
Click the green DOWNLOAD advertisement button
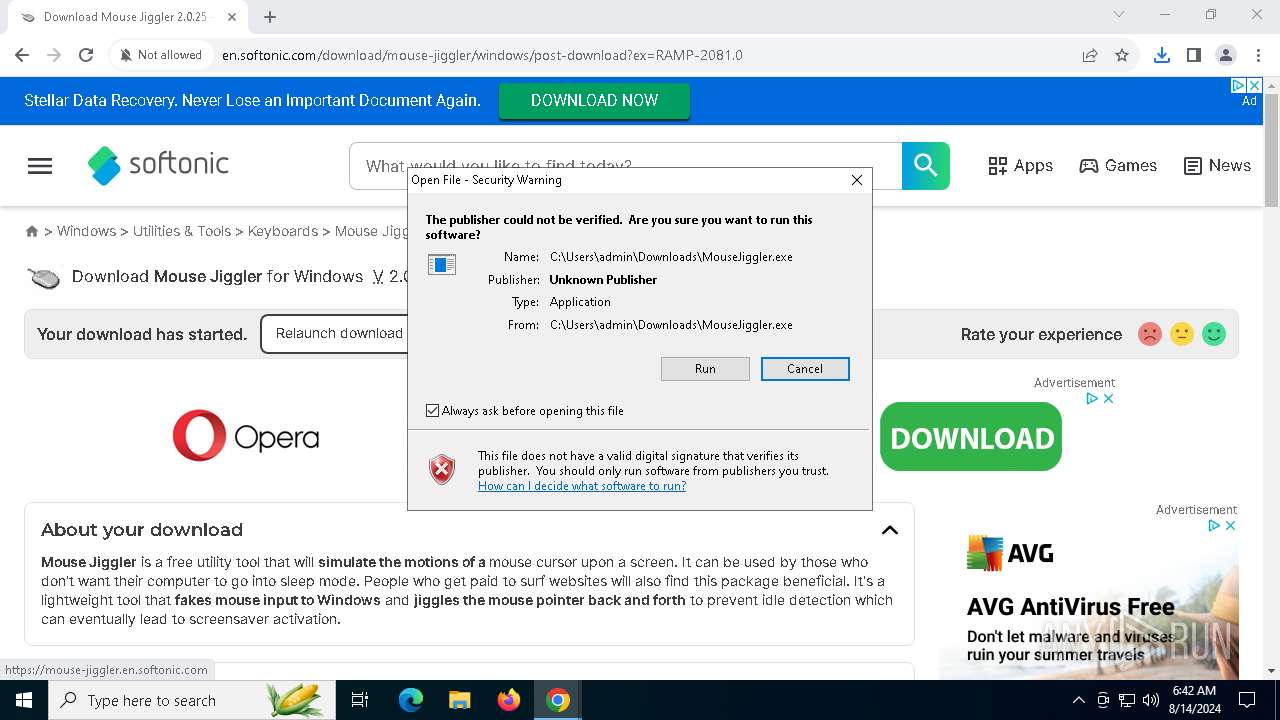tap(971, 437)
